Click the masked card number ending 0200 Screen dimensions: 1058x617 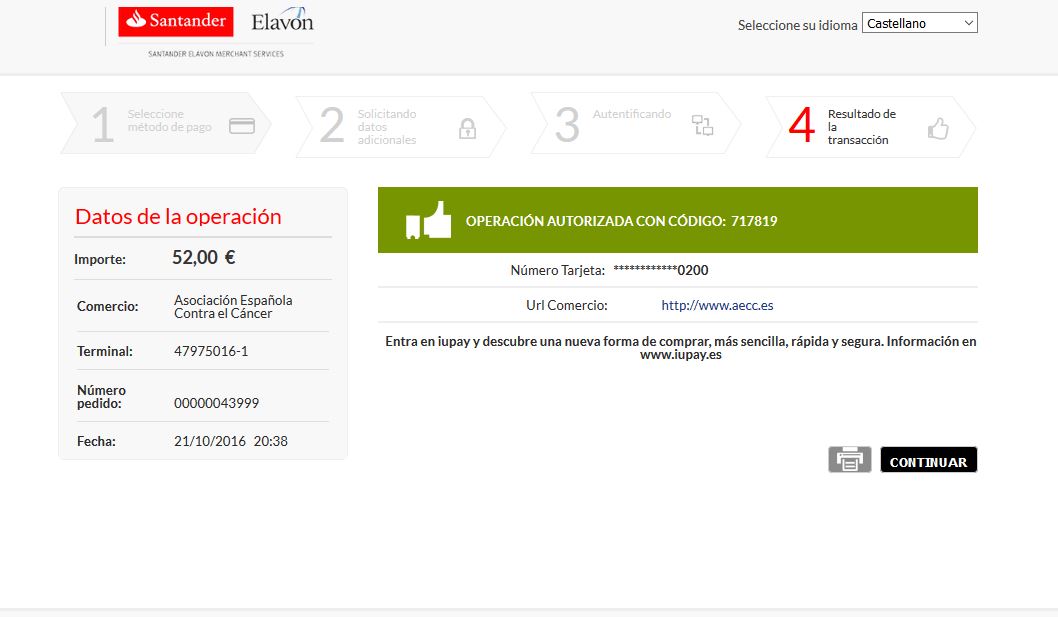tap(660, 270)
